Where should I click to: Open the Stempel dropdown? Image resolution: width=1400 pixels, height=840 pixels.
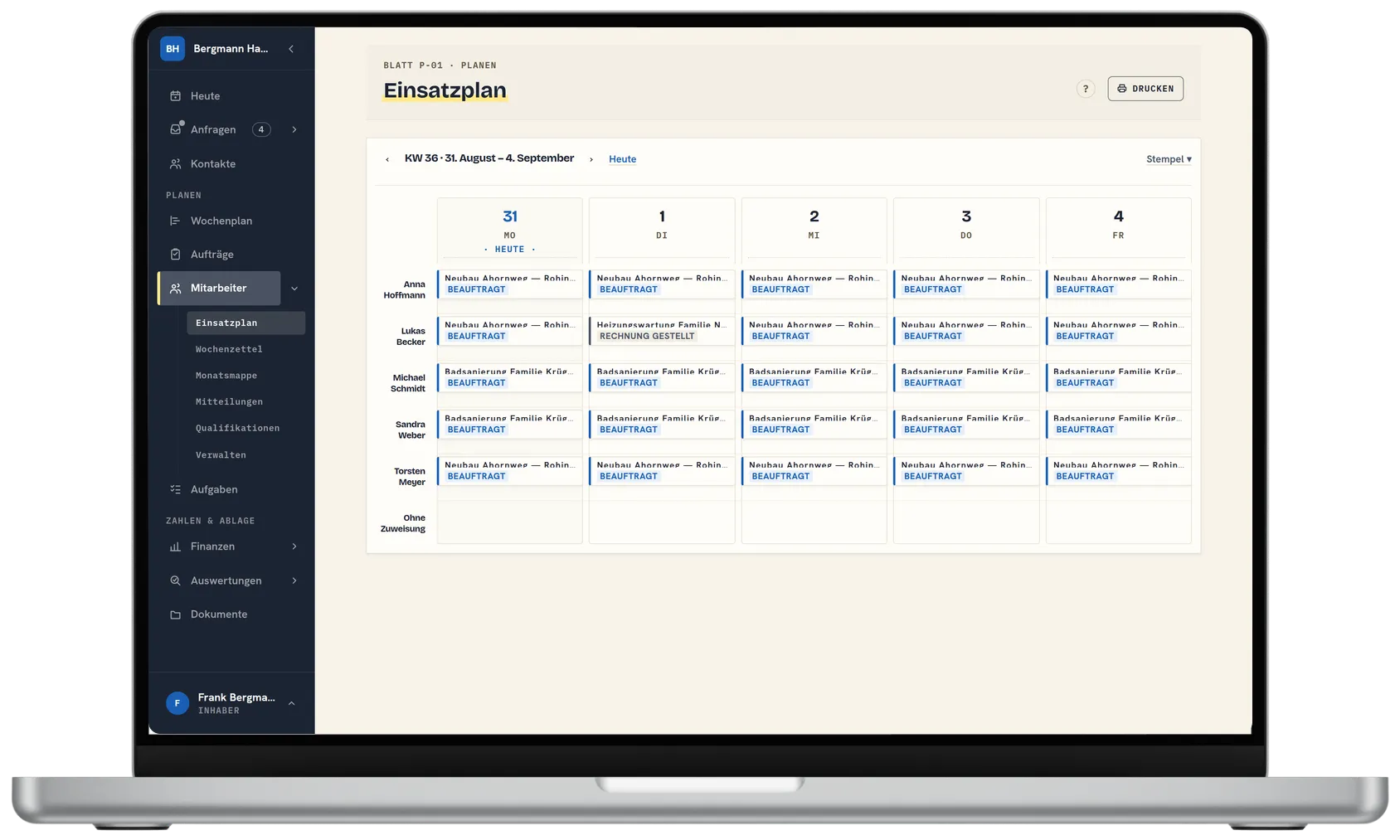[1169, 159]
